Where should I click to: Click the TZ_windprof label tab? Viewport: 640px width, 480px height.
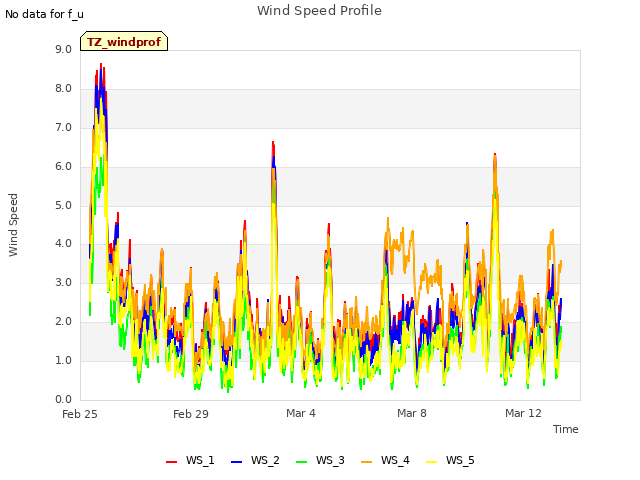click(x=124, y=41)
